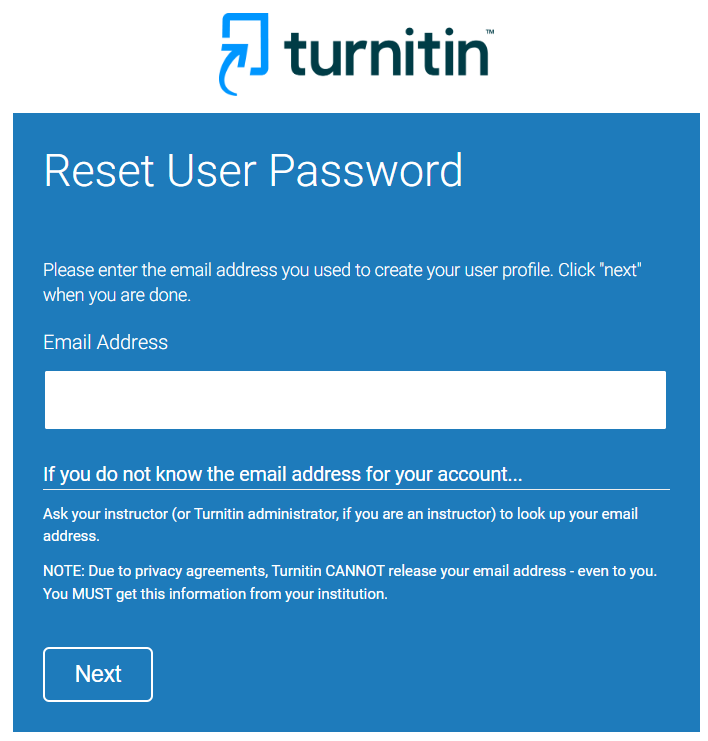The image size is (708, 741).
Task: Click the trademark symbol beside turnitin
Action: click(490, 33)
